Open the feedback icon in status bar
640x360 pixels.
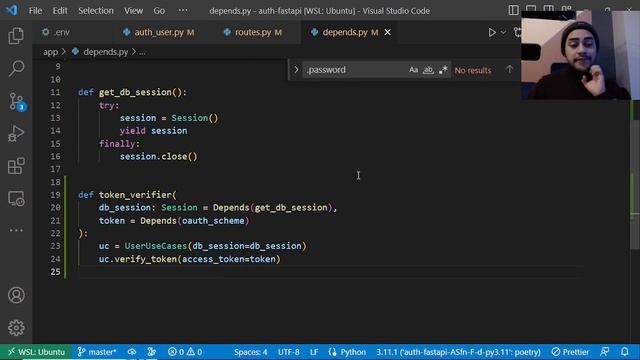point(605,352)
